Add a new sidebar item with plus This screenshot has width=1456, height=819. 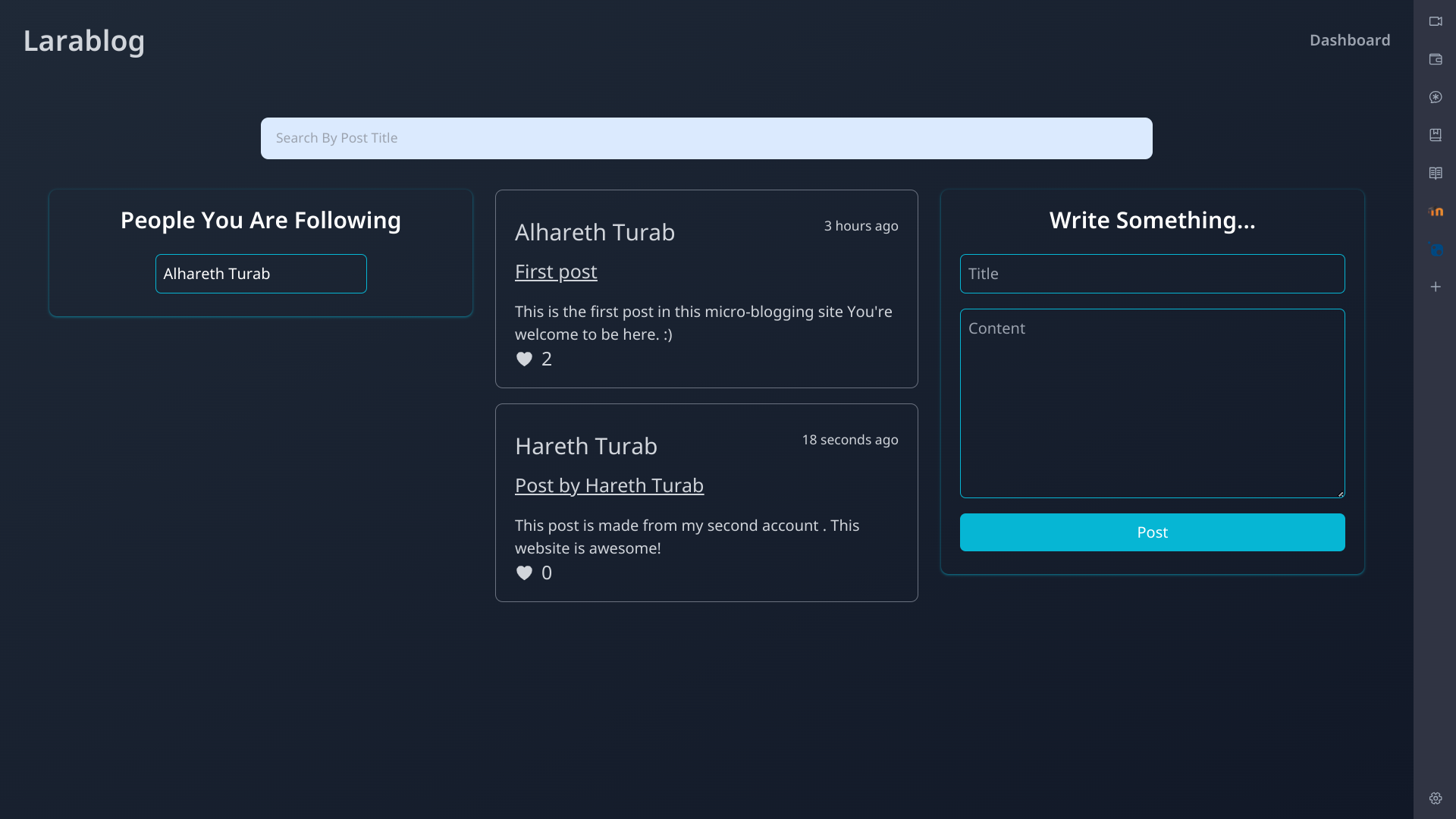click(x=1436, y=287)
